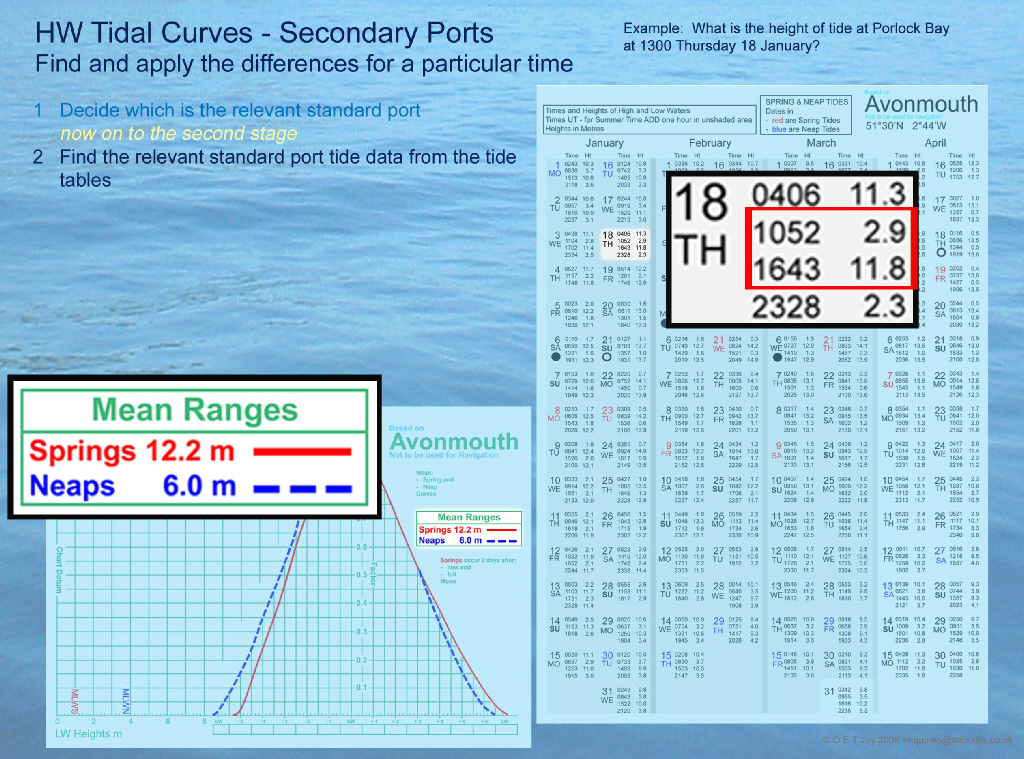Select the February month header
The image size is (1024, 759).
point(710,143)
